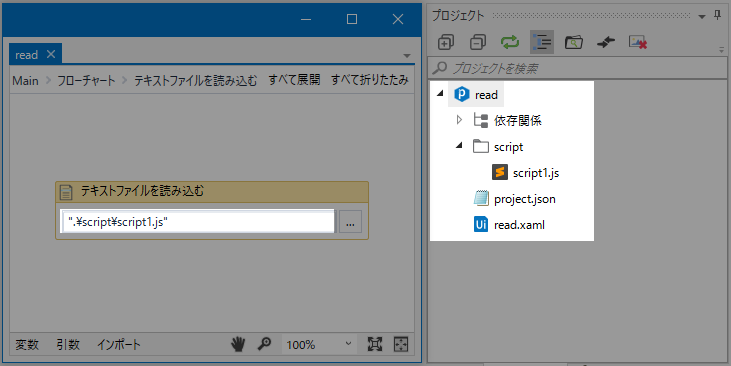Open the インポート panel
731x366 pixels.
[x=119, y=345]
